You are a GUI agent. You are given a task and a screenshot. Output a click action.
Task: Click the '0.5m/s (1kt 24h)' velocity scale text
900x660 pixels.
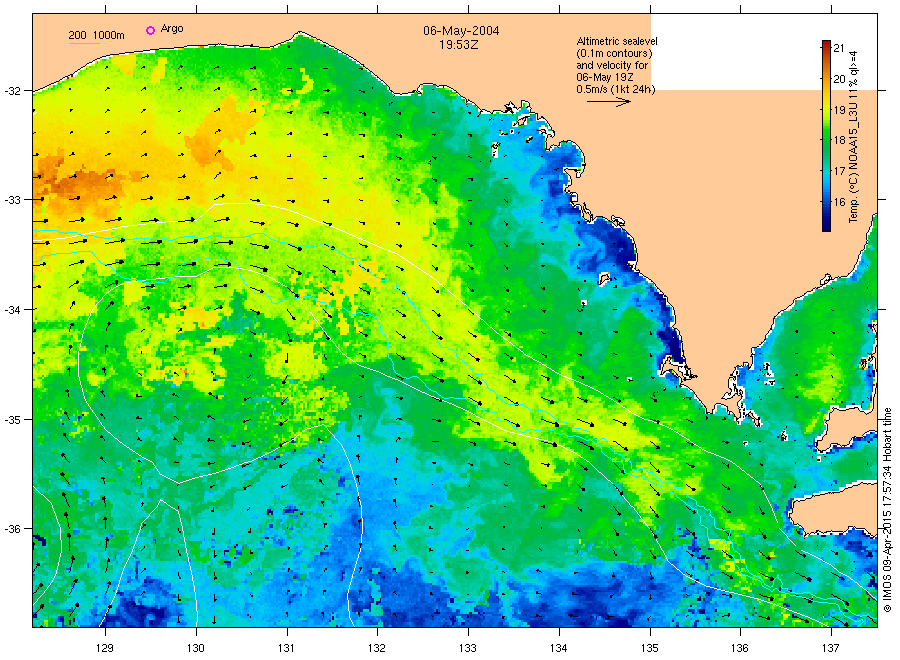[x=615, y=89]
